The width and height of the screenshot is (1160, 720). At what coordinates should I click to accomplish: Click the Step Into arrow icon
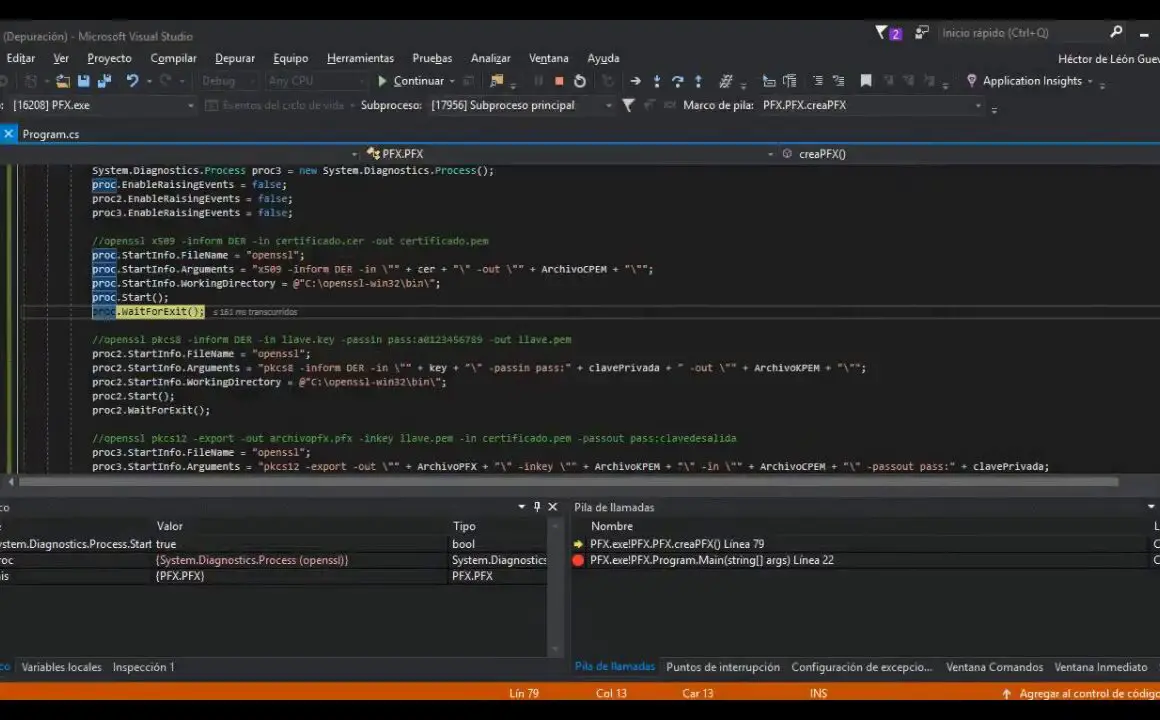(x=657, y=81)
